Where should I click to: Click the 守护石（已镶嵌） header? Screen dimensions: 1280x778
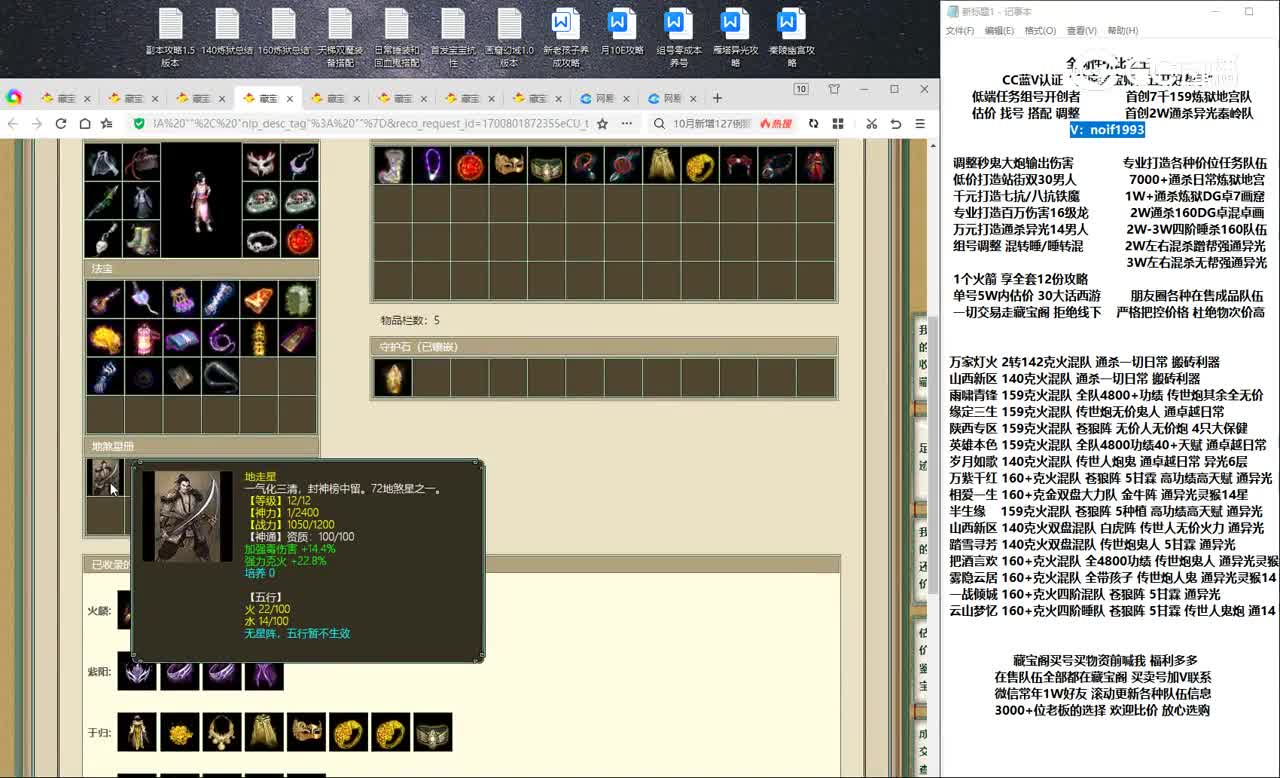603,346
